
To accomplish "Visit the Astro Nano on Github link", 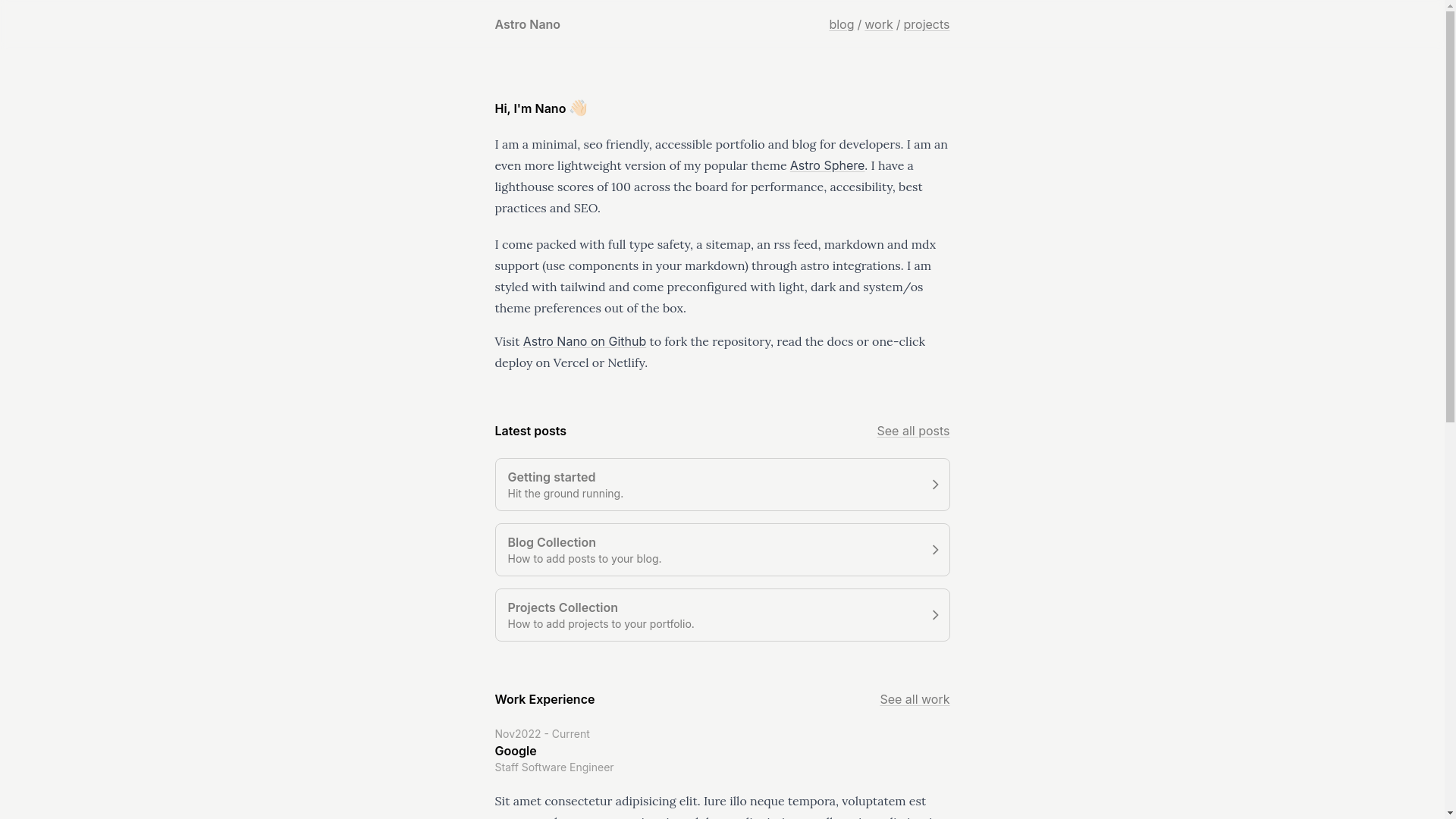I will (x=584, y=341).
